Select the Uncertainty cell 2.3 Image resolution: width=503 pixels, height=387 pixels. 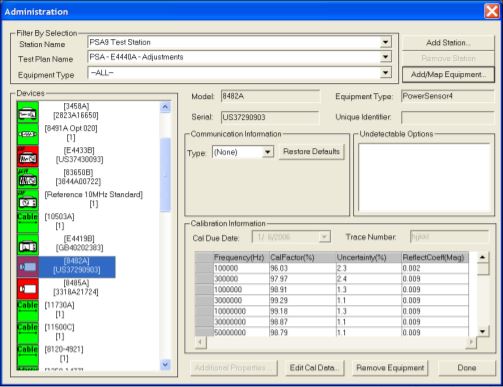pyautogui.click(x=368, y=268)
